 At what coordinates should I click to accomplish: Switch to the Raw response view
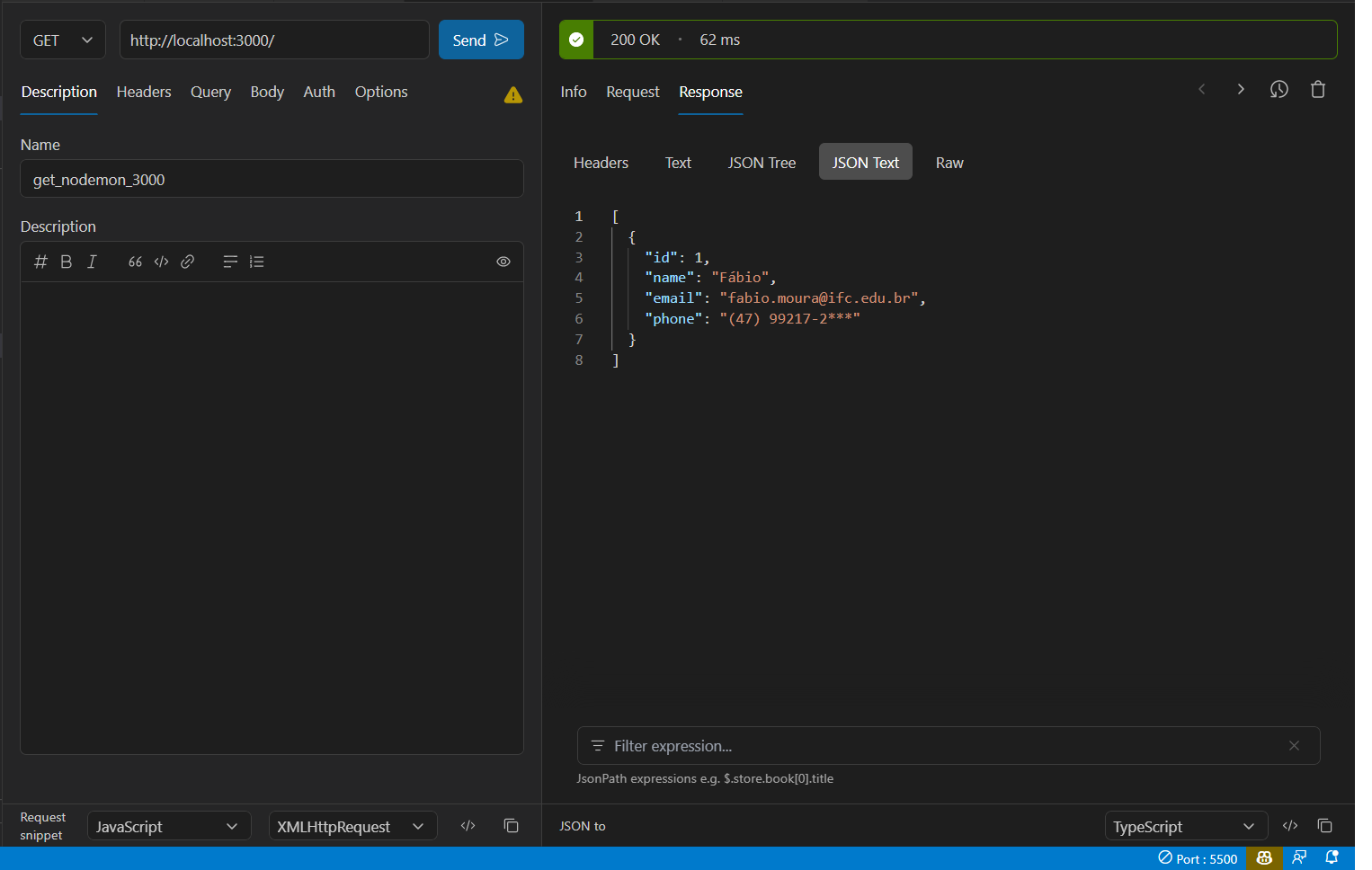point(949,163)
